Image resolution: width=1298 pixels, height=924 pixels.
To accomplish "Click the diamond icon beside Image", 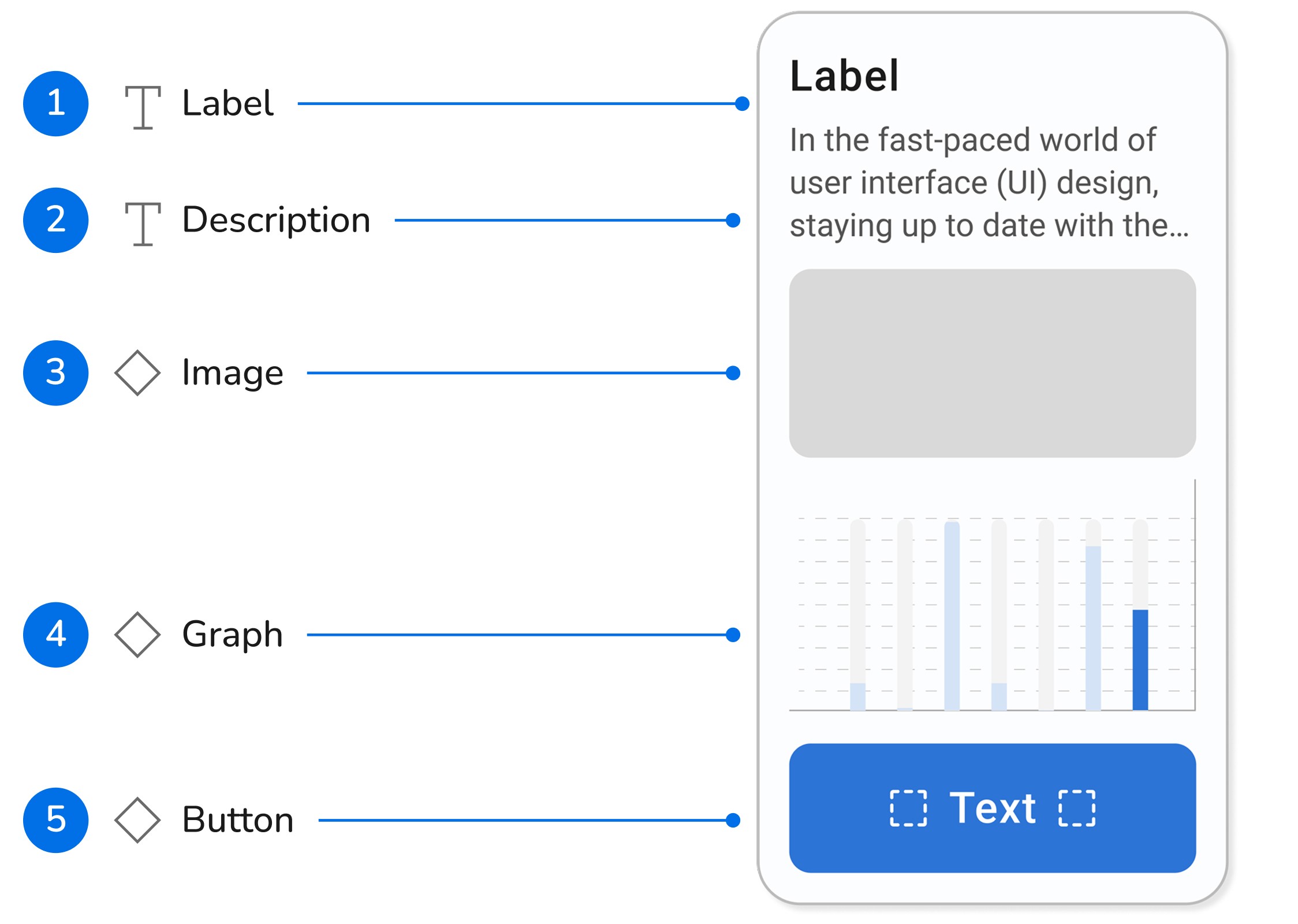I will (137, 373).
